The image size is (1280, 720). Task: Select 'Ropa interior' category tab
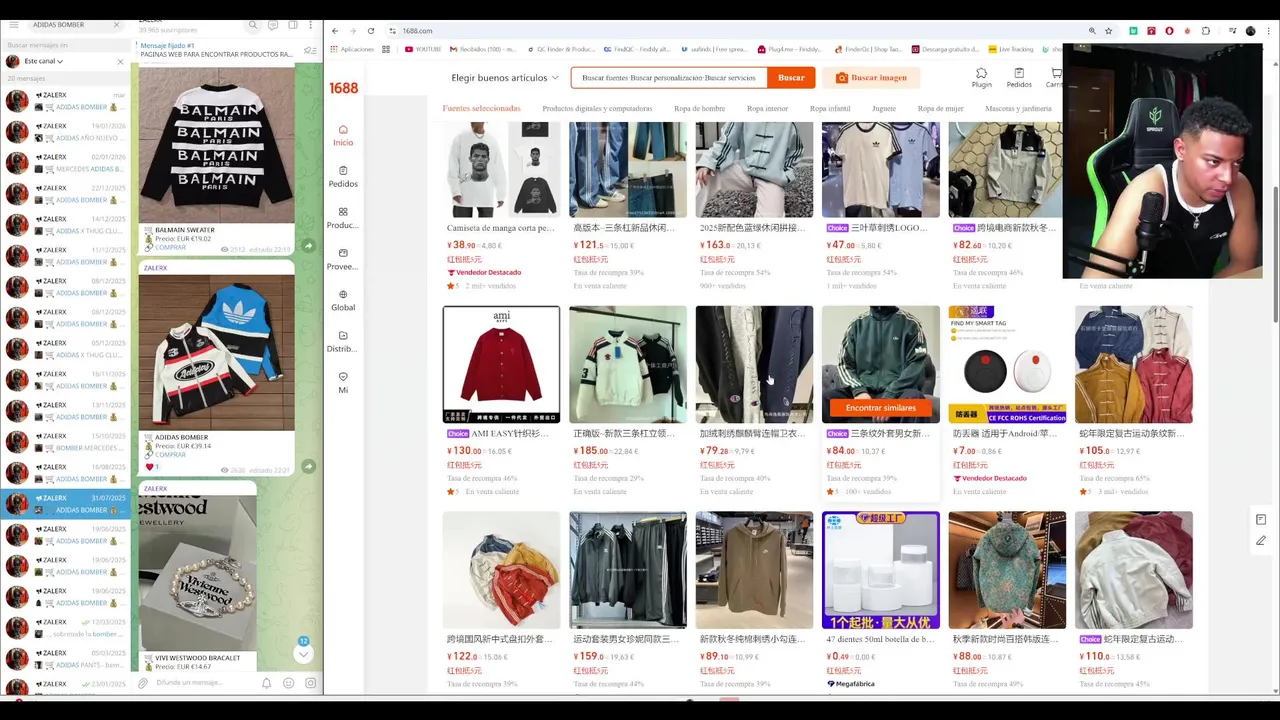[767, 108]
